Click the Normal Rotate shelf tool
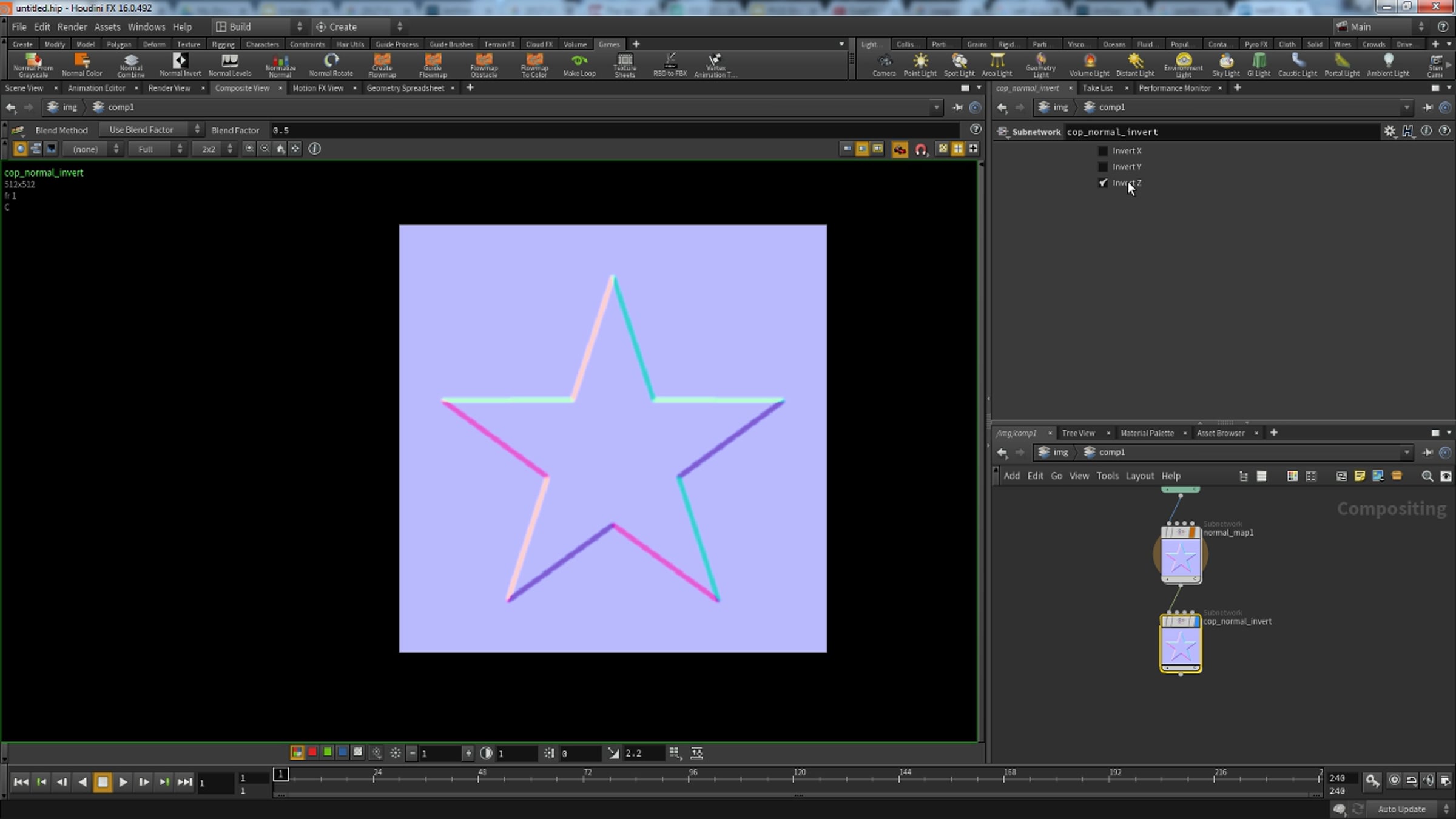The image size is (1456, 819). (331, 64)
